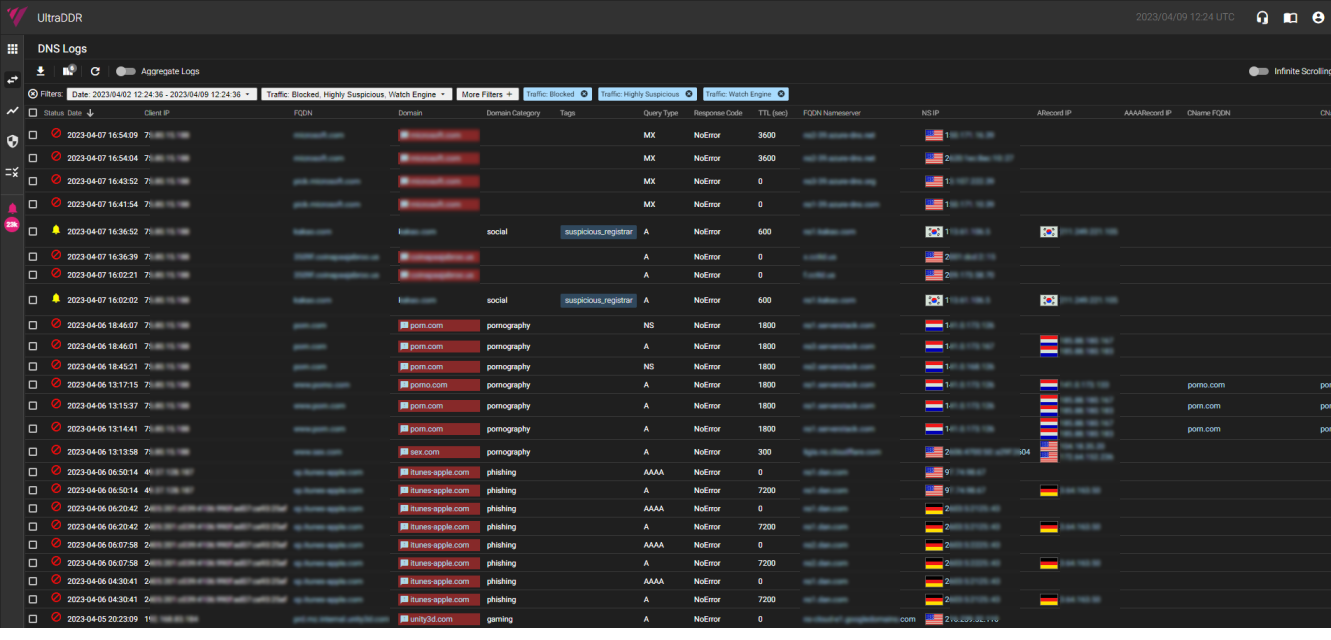Expand the Traffic filter dropdown
Image resolution: width=1331 pixels, height=640 pixels.
[357, 94]
